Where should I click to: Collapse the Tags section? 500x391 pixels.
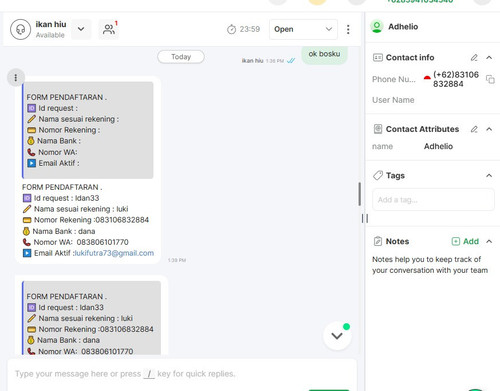point(489,175)
